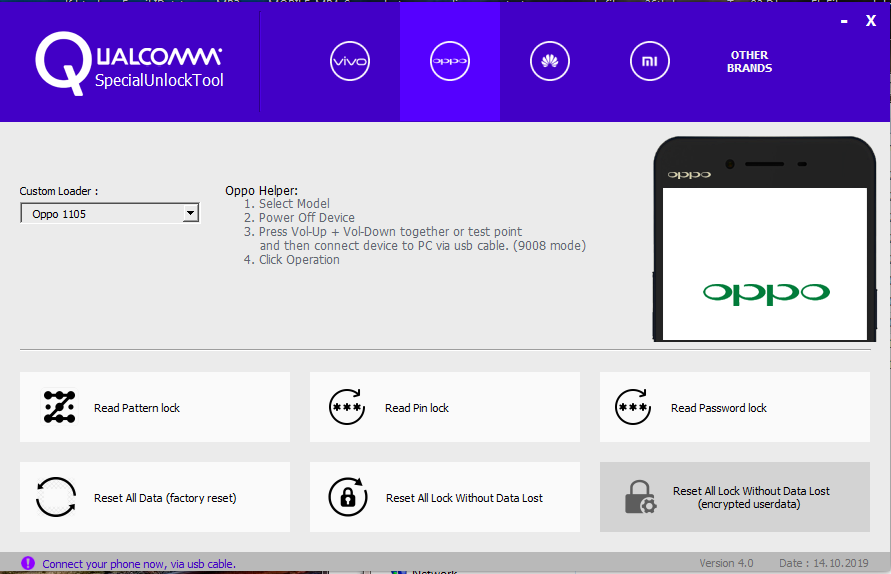
Task: Click the Read Pin lock label
Action: coord(417,408)
